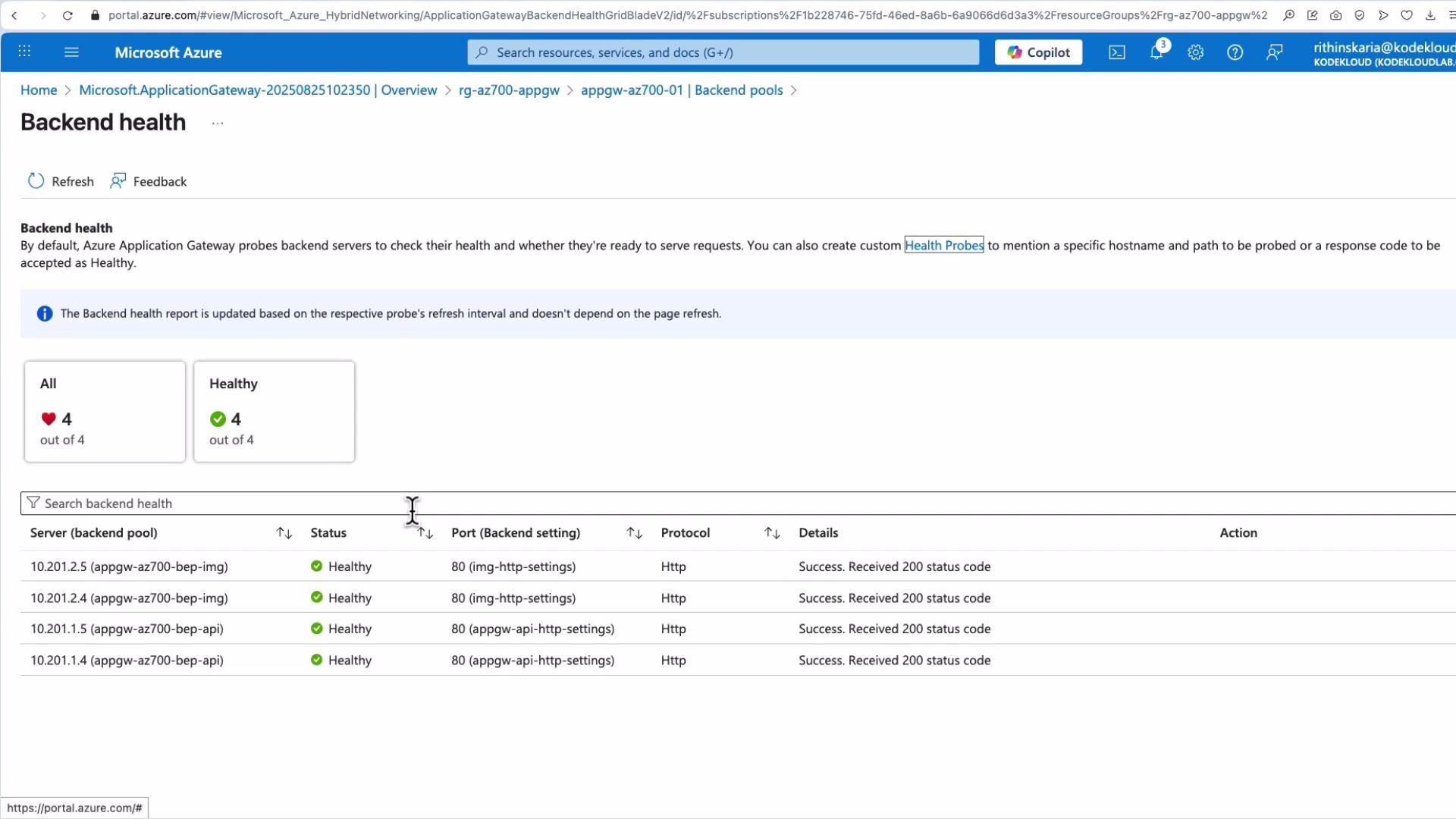Click the browser forward arrow
The height and width of the screenshot is (819, 1456).
(43, 15)
